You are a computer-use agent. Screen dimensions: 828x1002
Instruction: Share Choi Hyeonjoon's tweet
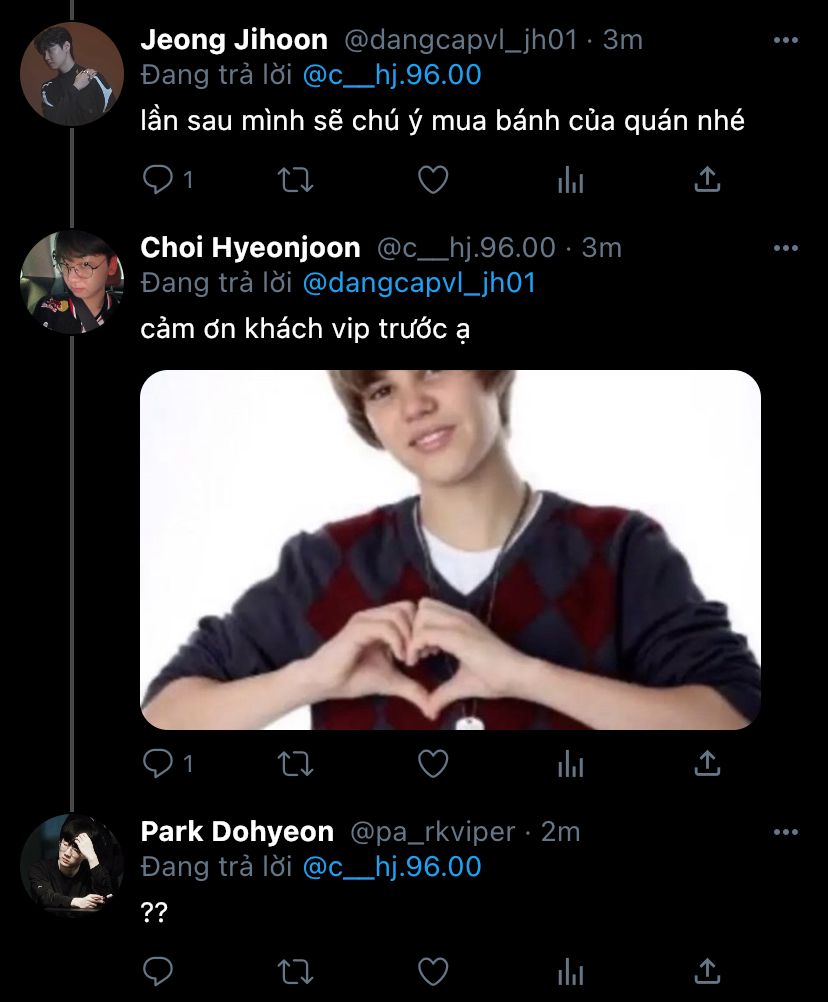pyautogui.click(x=707, y=765)
